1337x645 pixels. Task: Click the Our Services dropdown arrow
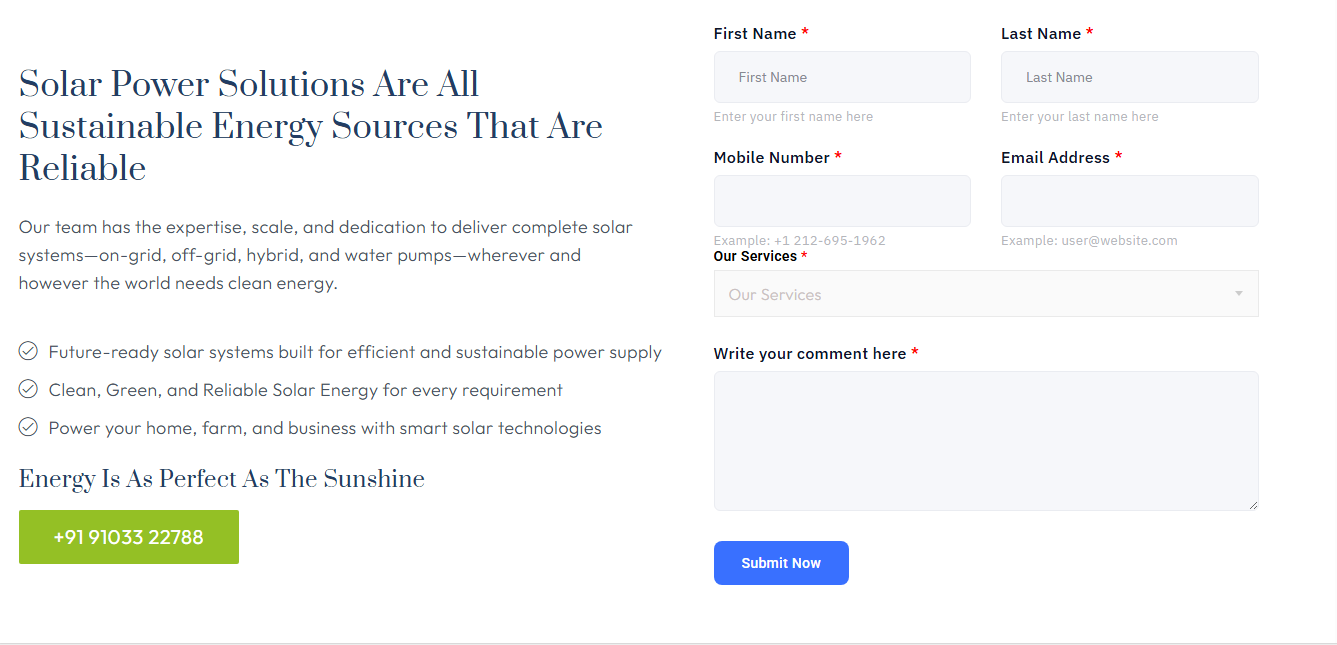1238,294
